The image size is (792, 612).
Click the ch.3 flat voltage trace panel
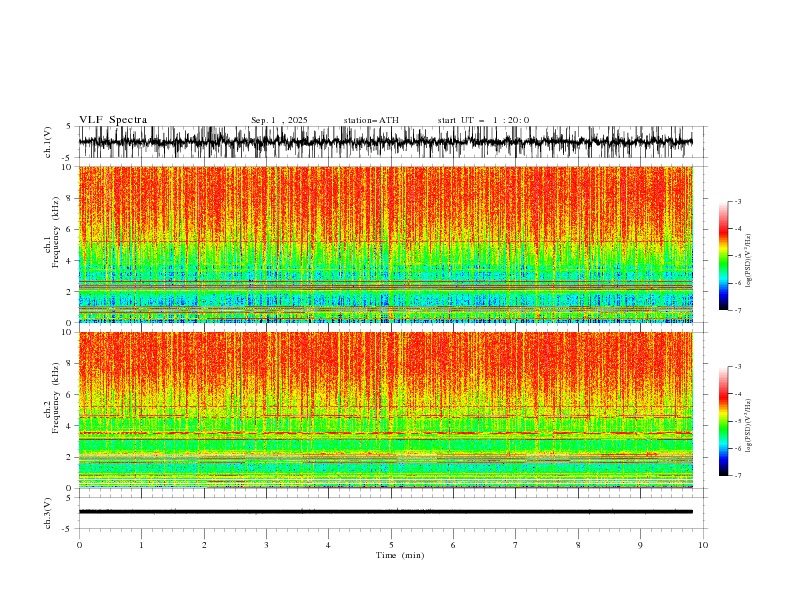point(391,513)
